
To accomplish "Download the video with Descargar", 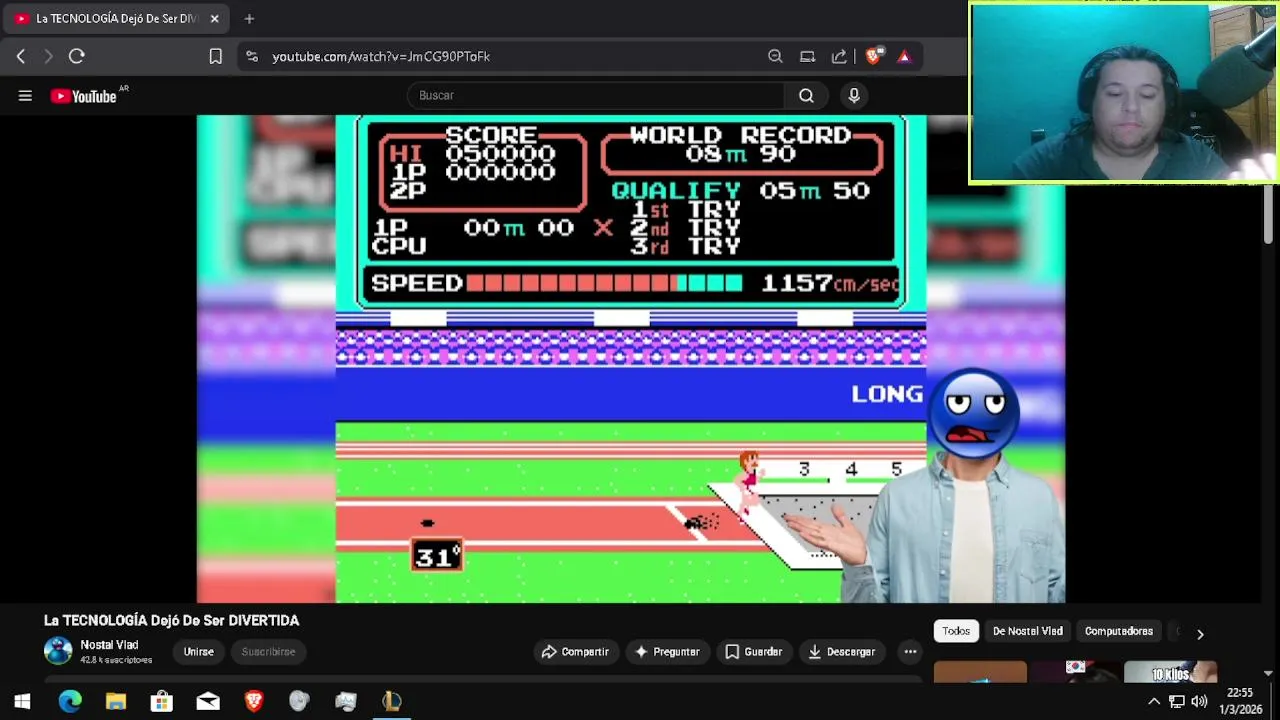I will click(841, 651).
